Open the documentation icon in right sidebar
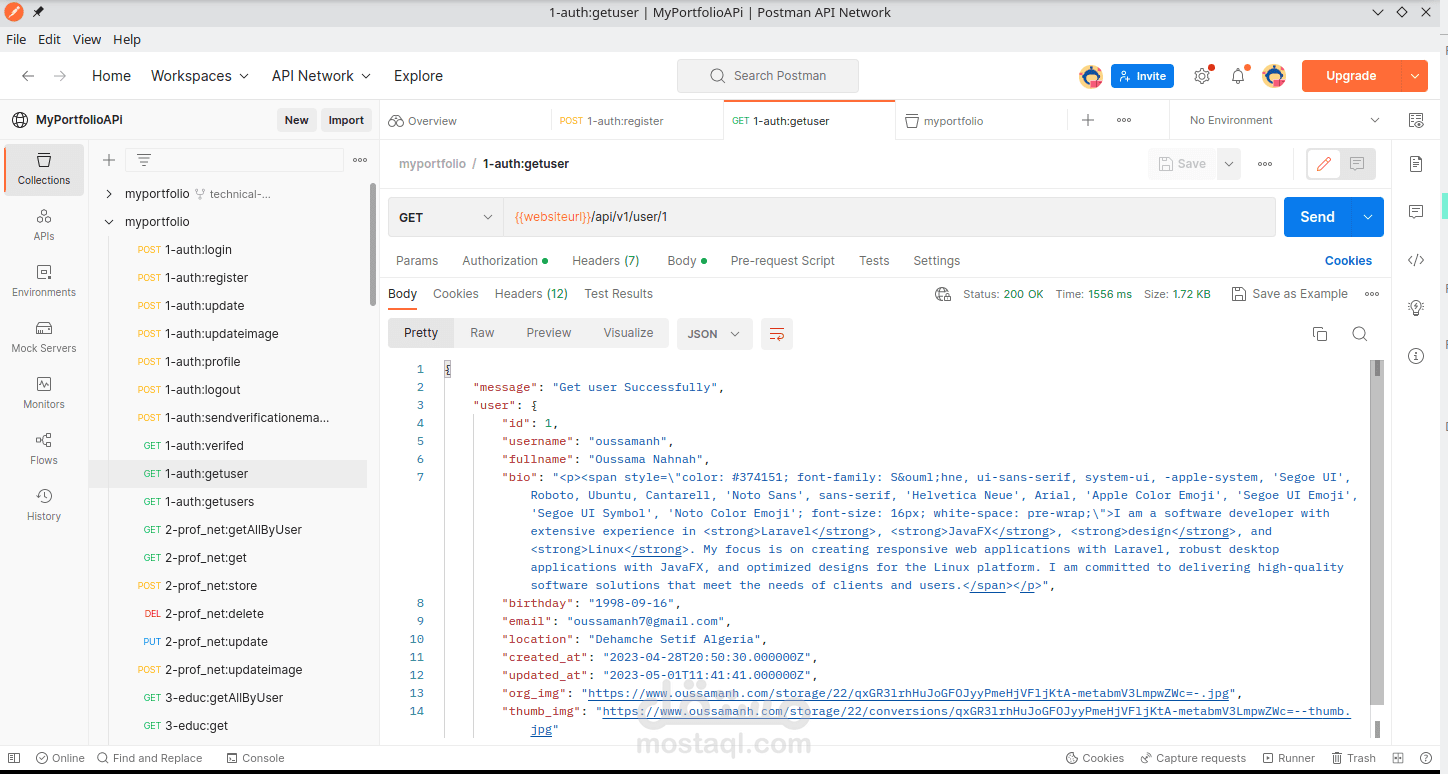The height and width of the screenshot is (774, 1448). coord(1416,163)
